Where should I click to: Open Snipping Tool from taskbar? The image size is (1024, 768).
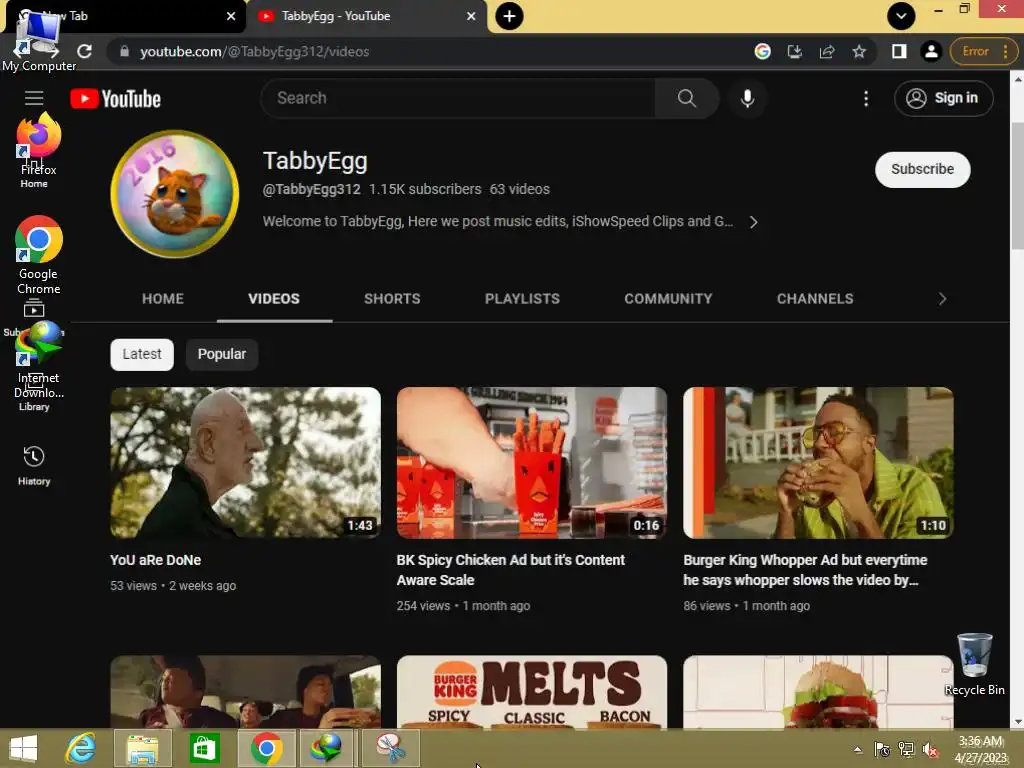coord(389,748)
